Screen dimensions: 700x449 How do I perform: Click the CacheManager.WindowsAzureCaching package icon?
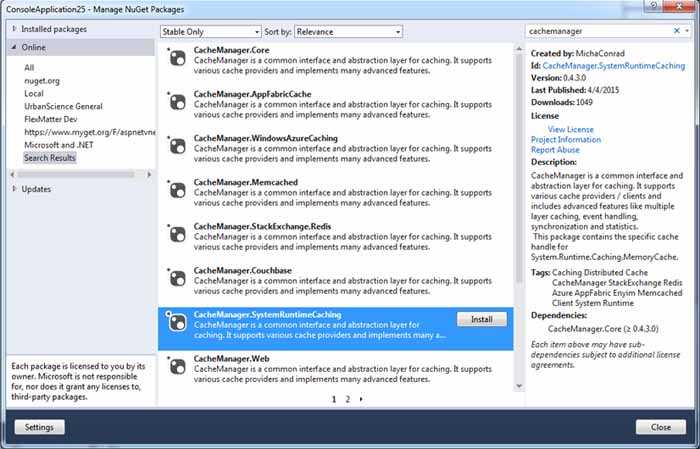(177, 146)
